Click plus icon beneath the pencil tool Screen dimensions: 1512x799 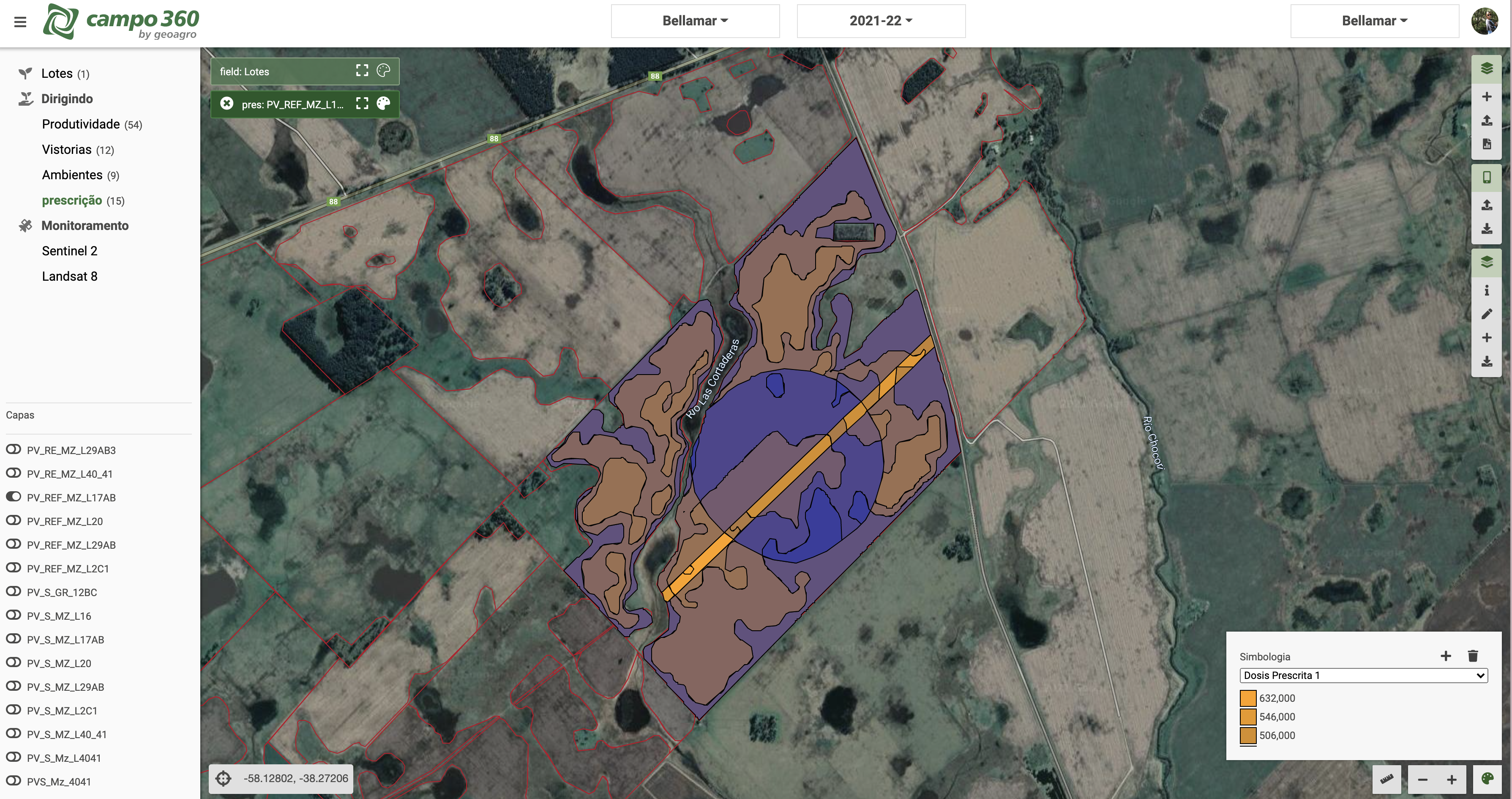pos(1486,337)
